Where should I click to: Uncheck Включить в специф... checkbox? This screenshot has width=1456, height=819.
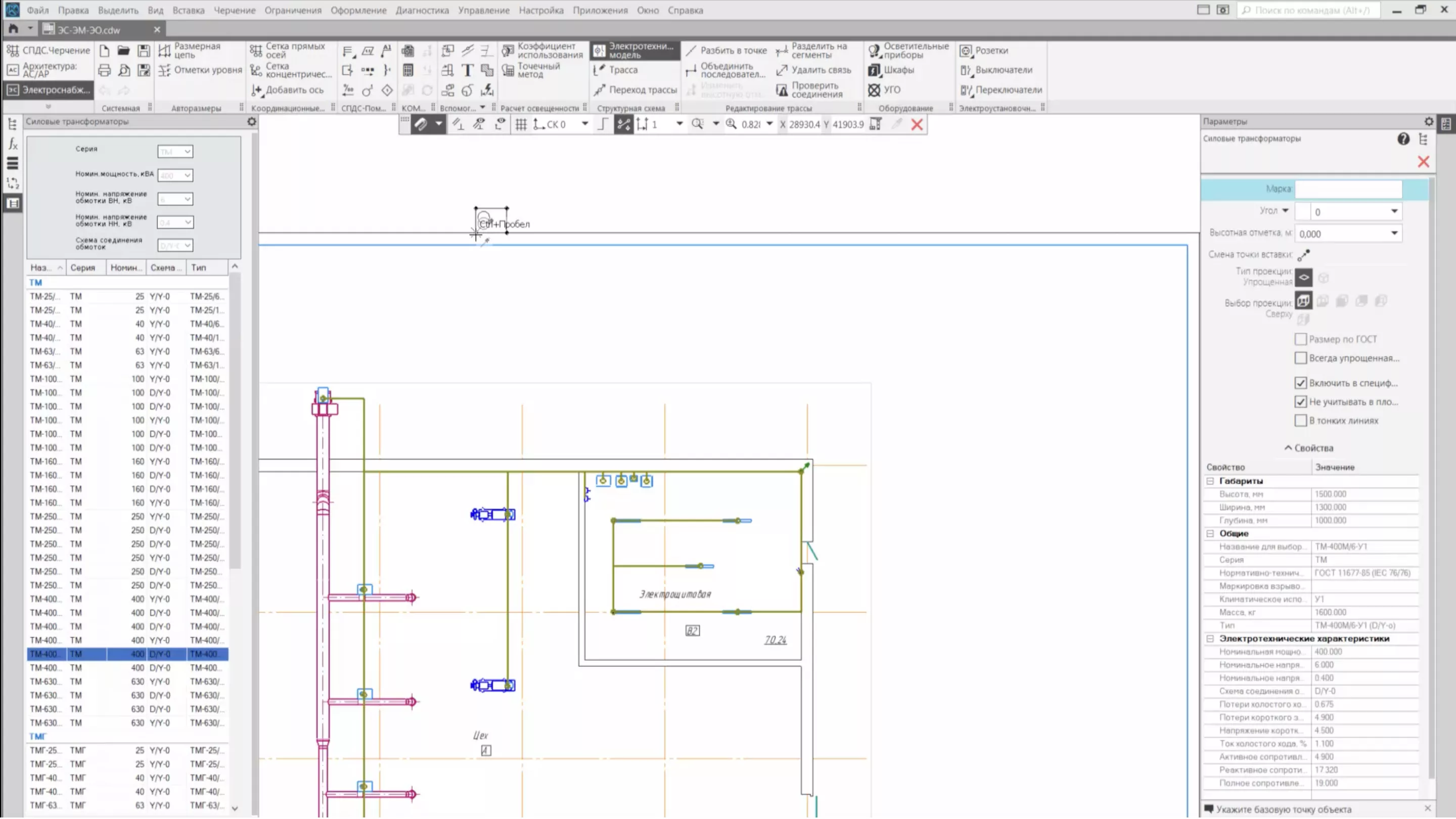pyautogui.click(x=1301, y=383)
